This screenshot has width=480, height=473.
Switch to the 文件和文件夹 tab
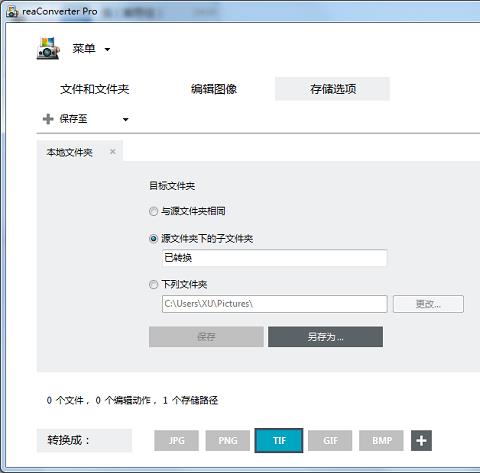pyautogui.click(x=95, y=89)
